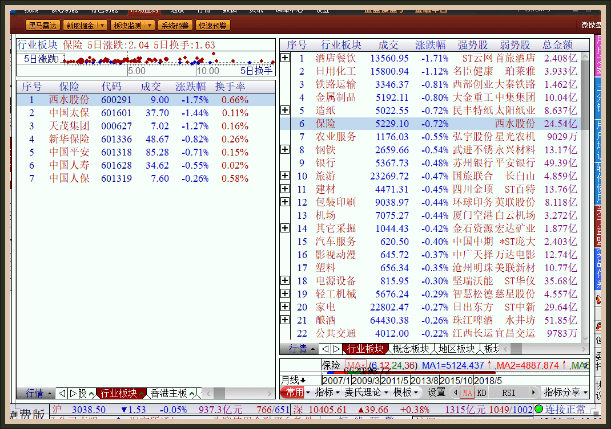Show more indicators with right arrow after RSI

(x=533, y=392)
